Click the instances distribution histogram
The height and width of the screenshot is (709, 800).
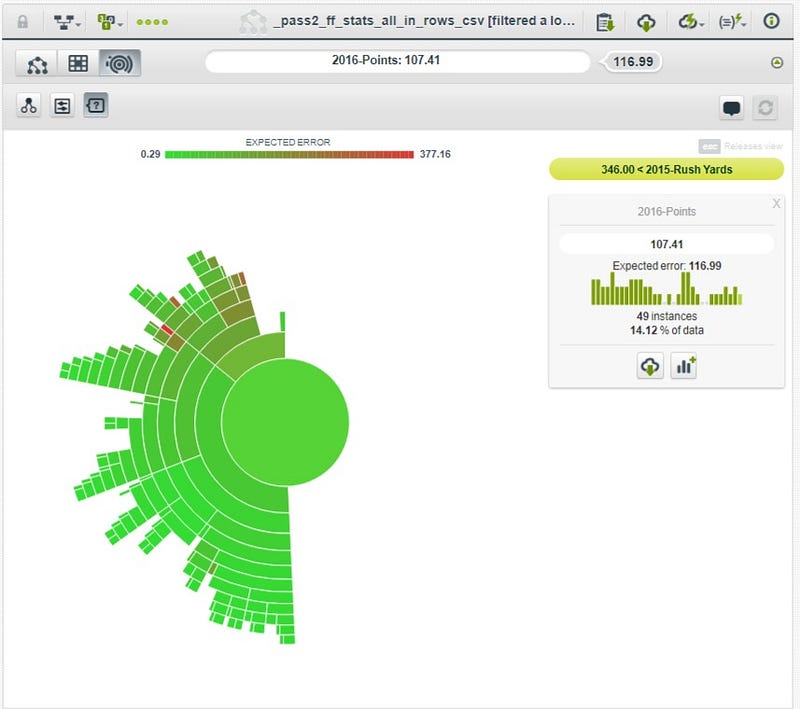(666, 289)
